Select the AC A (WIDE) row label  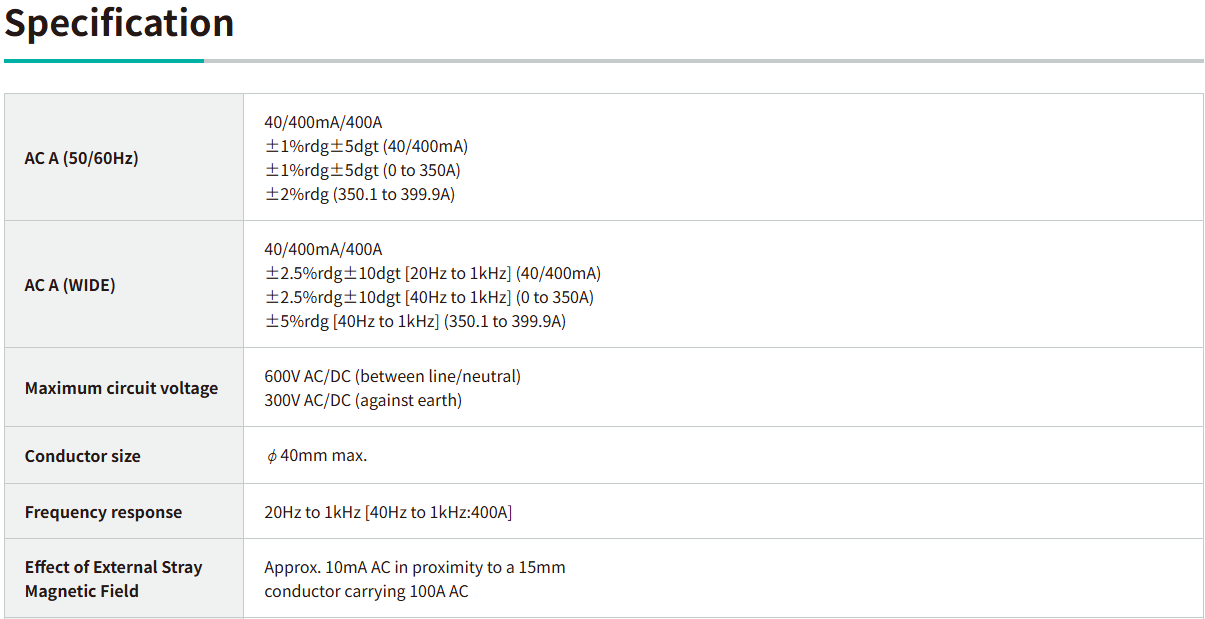(x=70, y=285)
